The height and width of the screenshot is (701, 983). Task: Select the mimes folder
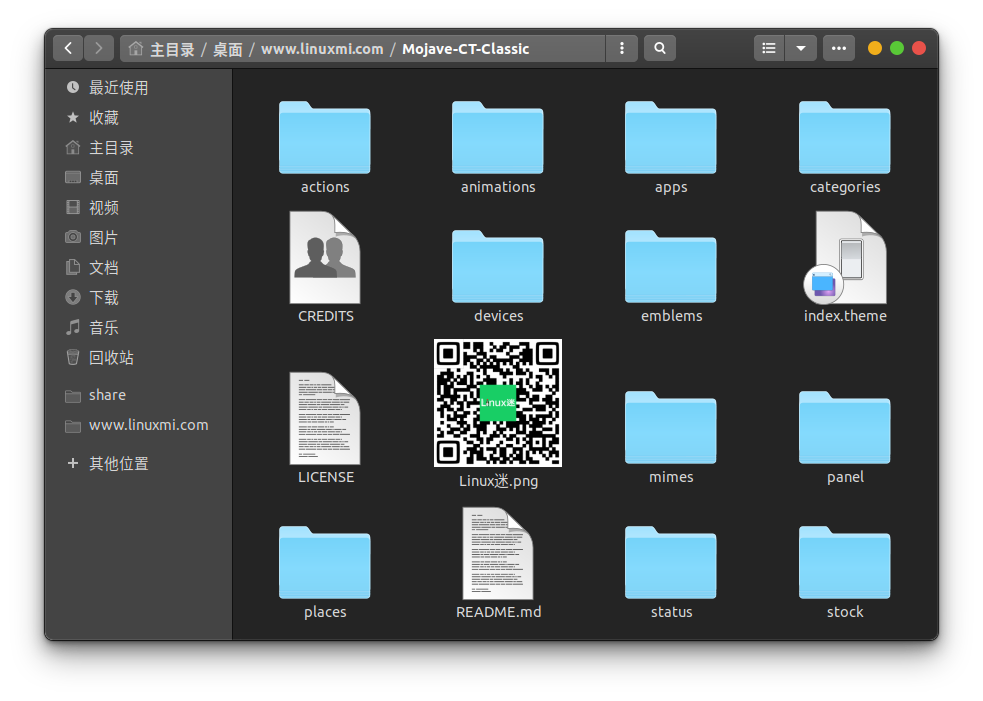pos(671,427)
